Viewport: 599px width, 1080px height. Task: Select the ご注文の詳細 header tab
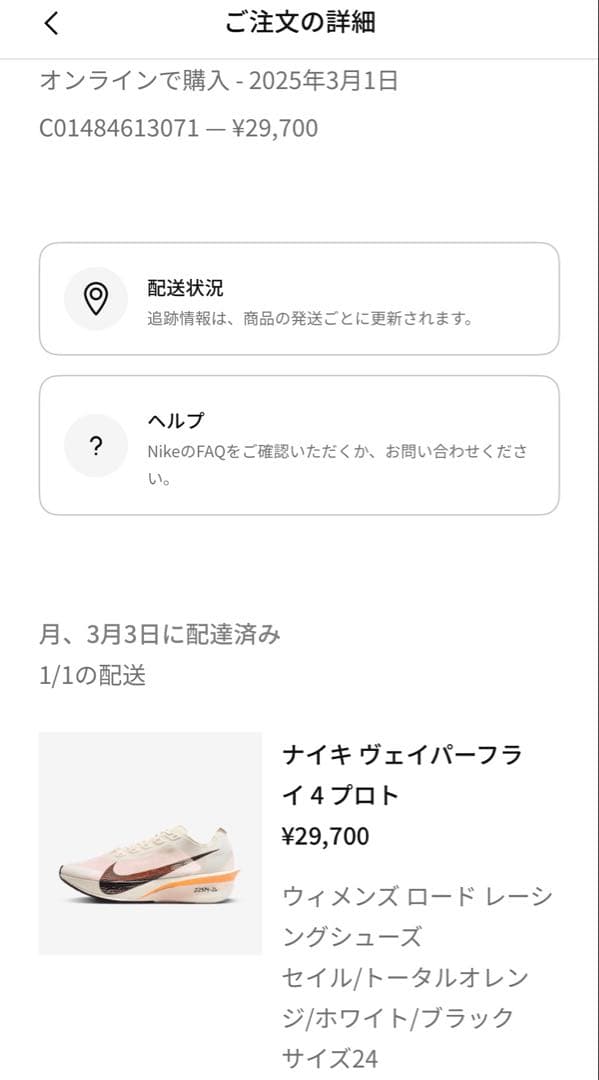click(x=299, y=22)
